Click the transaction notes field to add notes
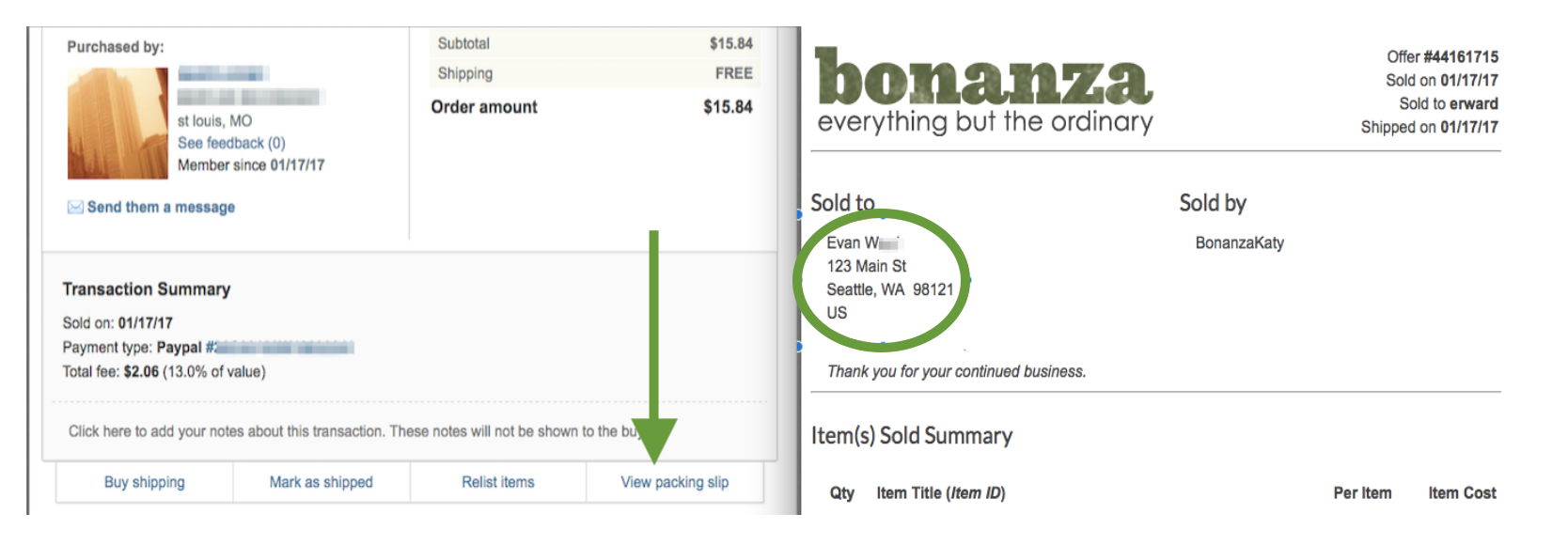 pos(410,431)
